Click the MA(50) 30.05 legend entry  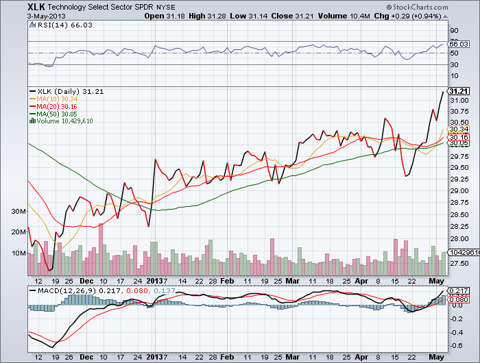(x=57, y=114)
